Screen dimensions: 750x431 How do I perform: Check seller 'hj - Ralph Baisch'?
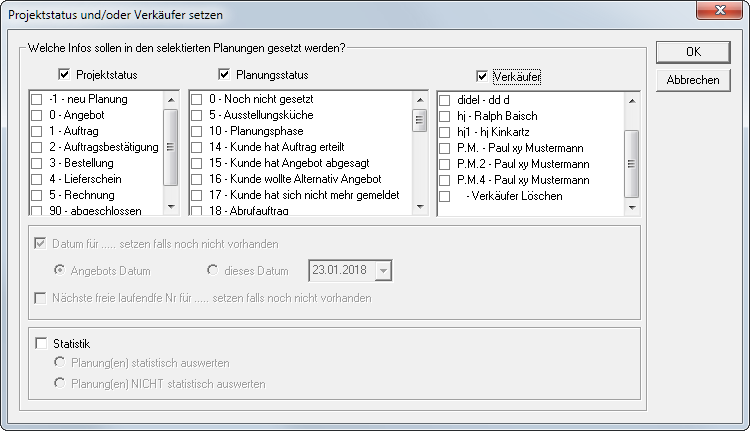click(x=445, y=116)
